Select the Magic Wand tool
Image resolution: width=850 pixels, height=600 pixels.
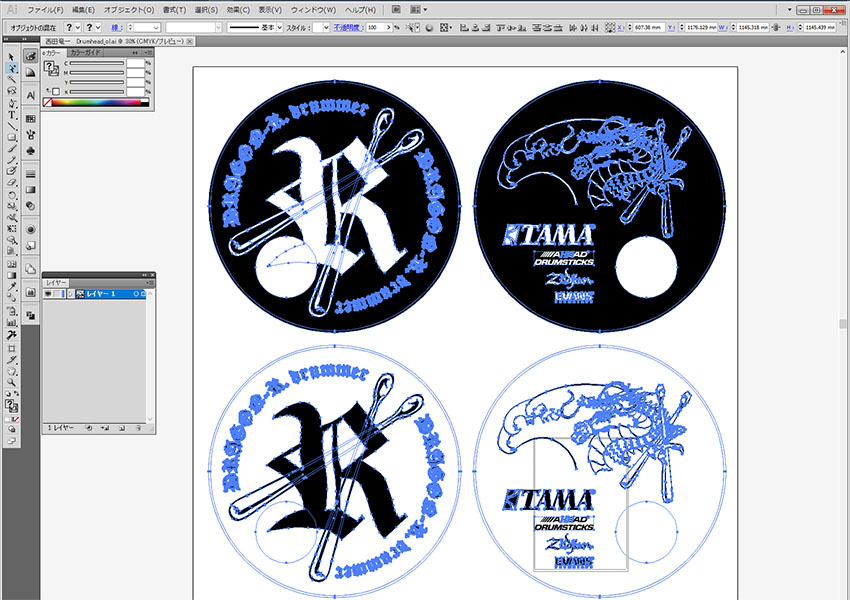pos(11,80)
